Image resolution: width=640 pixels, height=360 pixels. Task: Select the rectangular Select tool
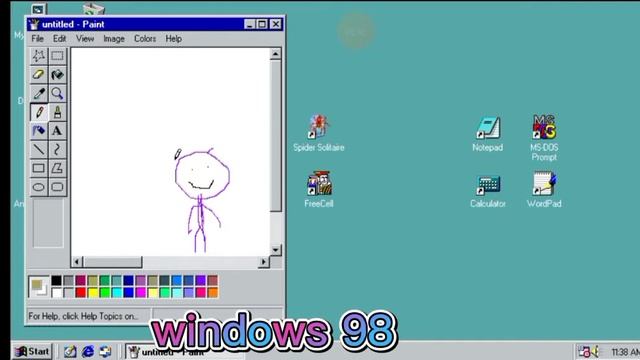click(57, 56)
